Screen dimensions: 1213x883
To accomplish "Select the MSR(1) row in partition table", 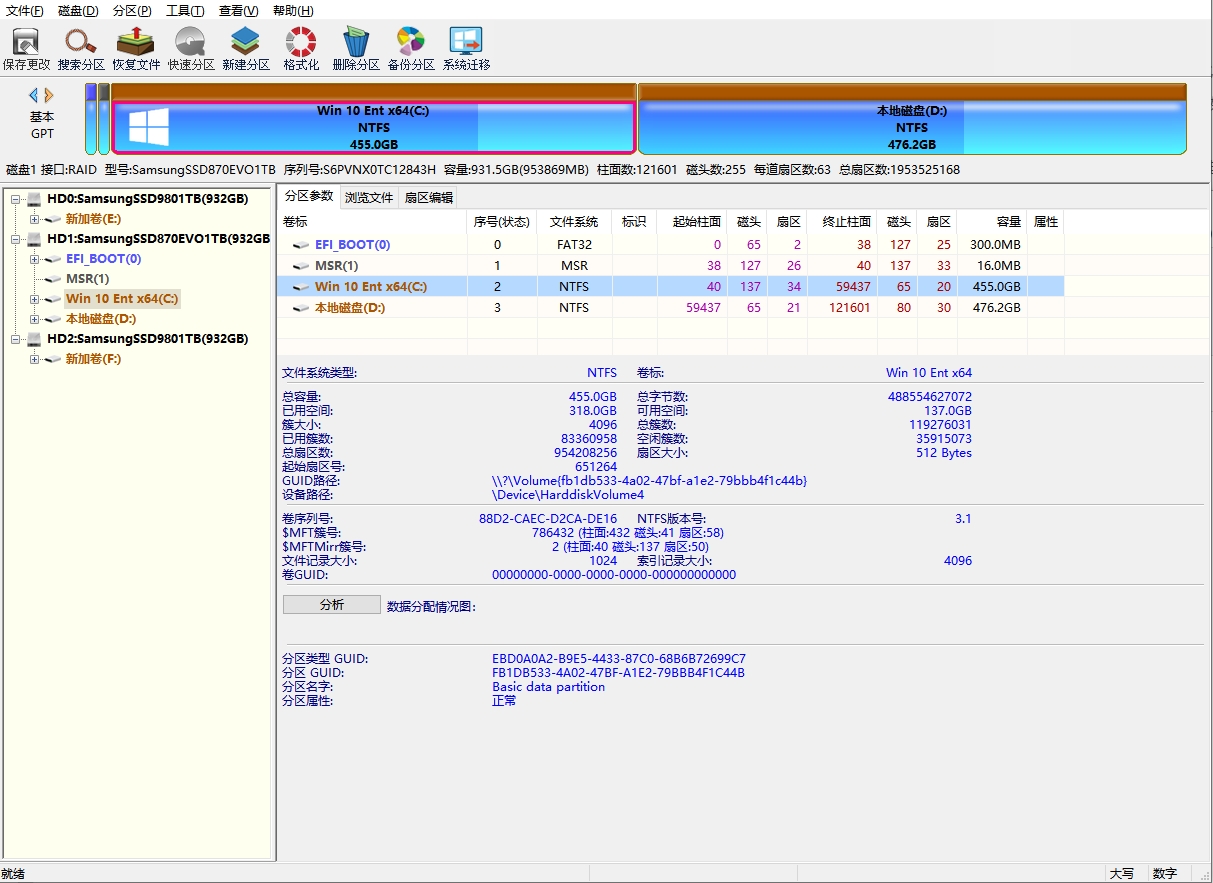I will 336,266.
